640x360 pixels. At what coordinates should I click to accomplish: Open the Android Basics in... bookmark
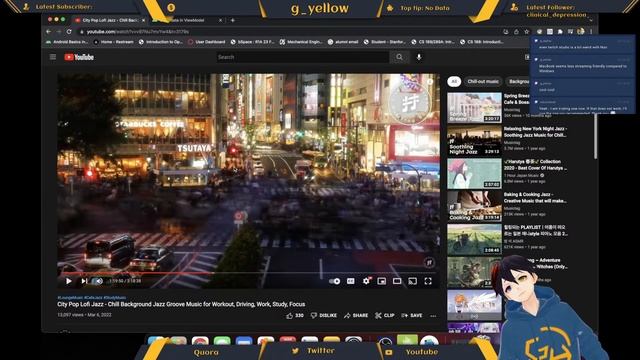(67, 42)
